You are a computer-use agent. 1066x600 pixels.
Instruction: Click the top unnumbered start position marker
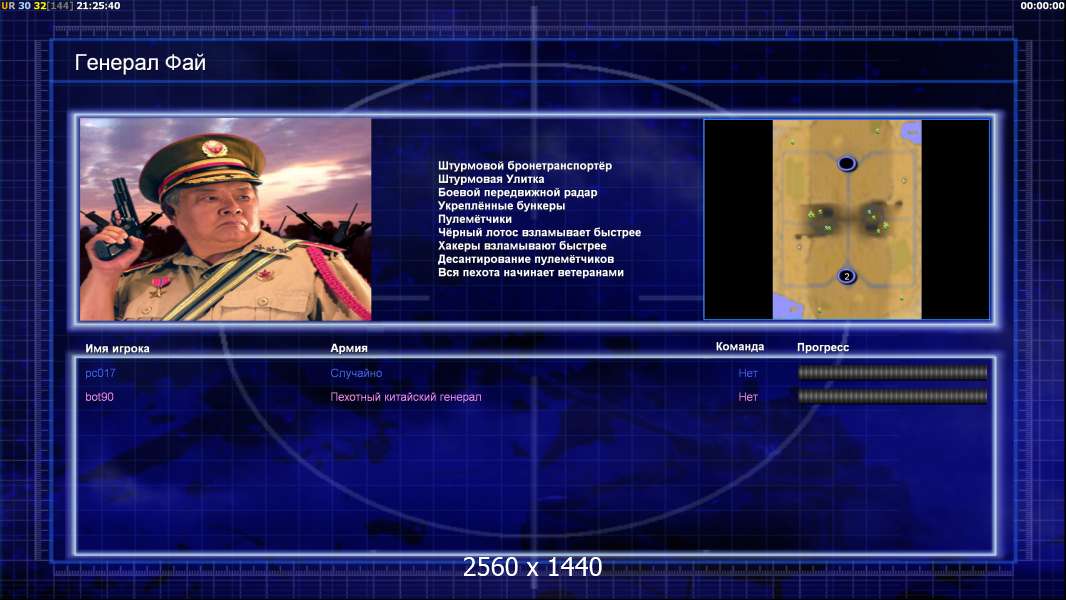[x=846, y=164]
